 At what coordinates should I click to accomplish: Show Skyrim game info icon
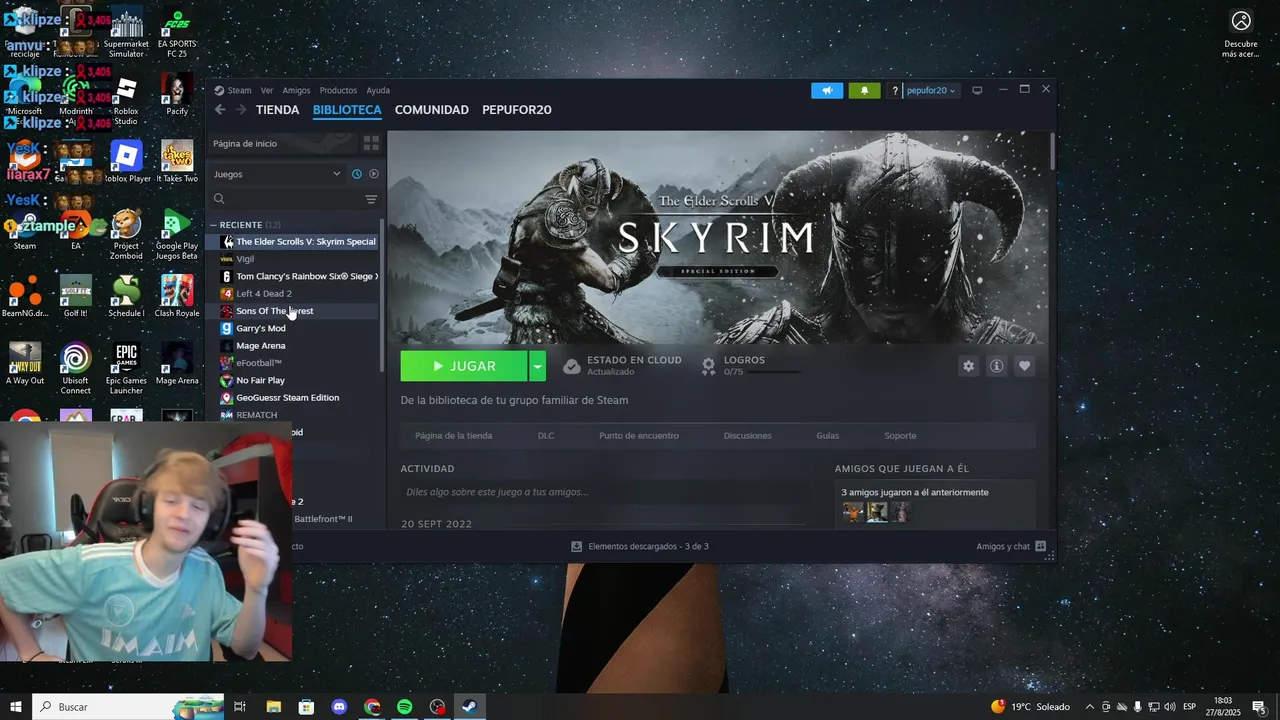pyautogui.click(x=996, y=366)
